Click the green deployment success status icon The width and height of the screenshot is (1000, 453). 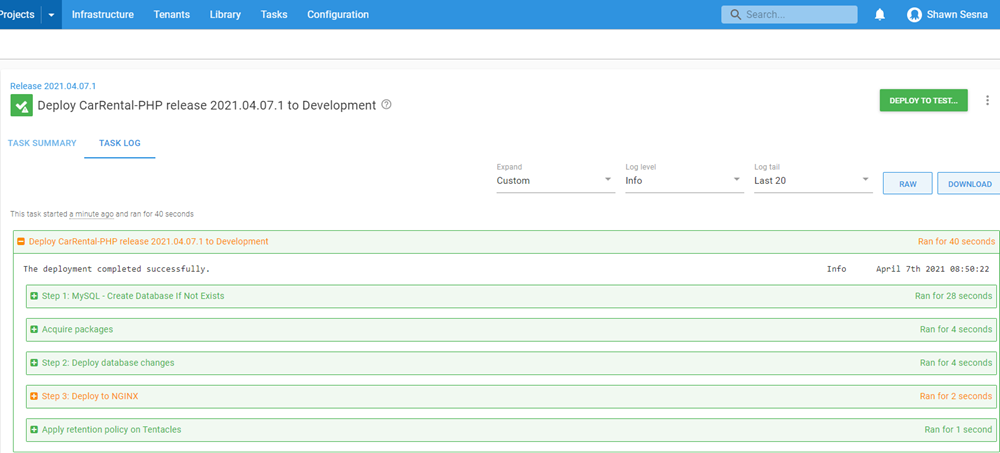pos(21,105)
